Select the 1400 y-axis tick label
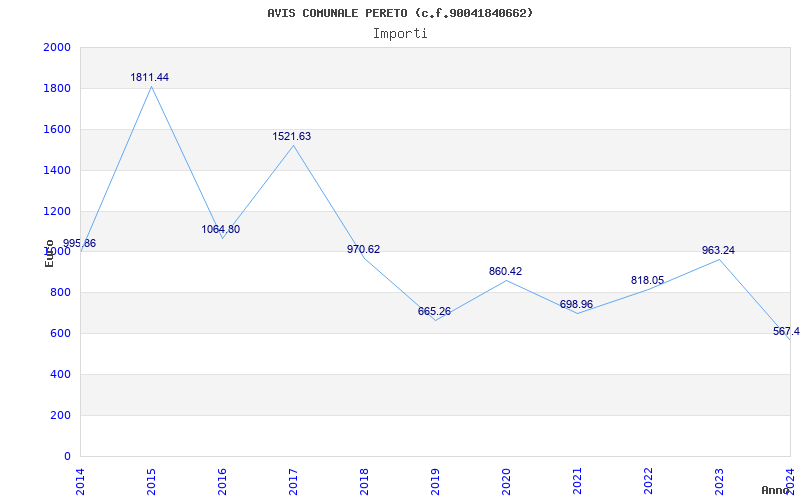 pos(57,170)
